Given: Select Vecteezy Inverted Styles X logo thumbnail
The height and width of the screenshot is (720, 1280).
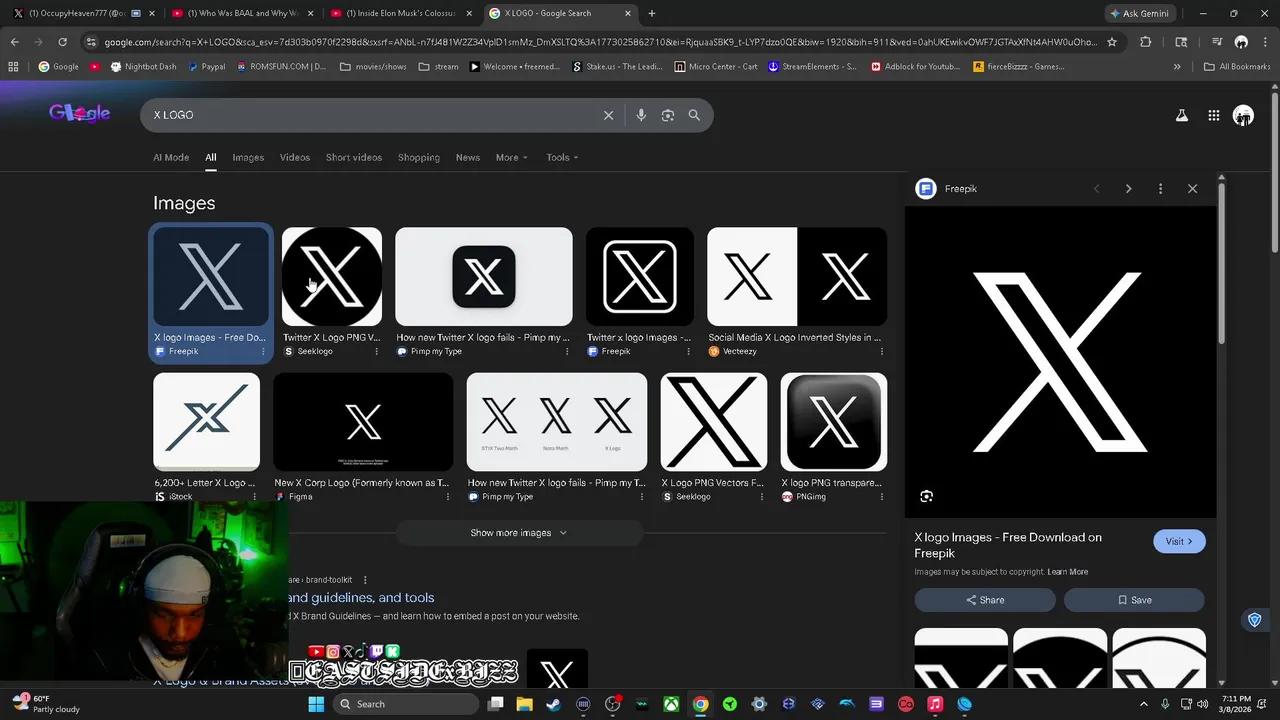Looking at the screenshot, I should [x=797, y=276].
